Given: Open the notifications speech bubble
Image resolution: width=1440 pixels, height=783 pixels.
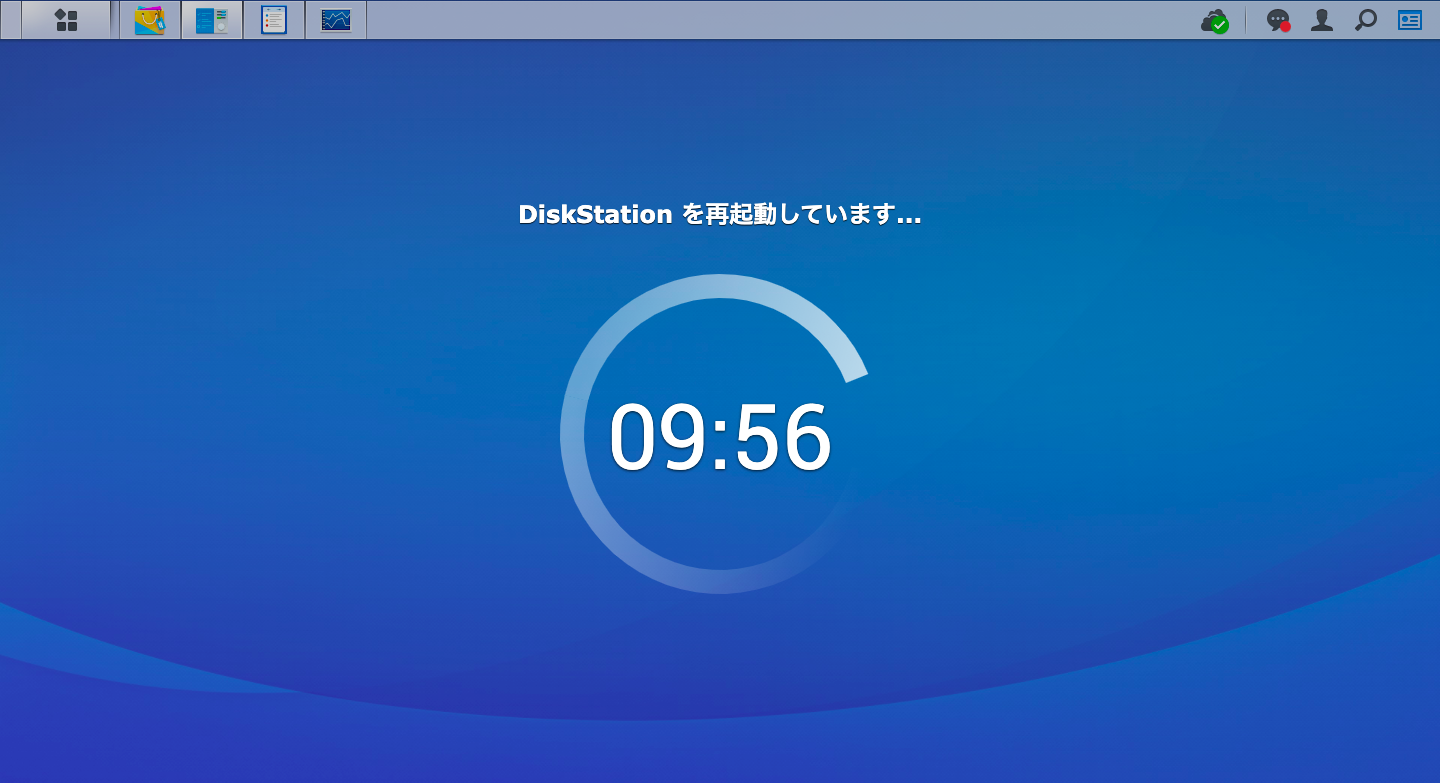Looking at the screenshot, I should tap(1278, 20).
